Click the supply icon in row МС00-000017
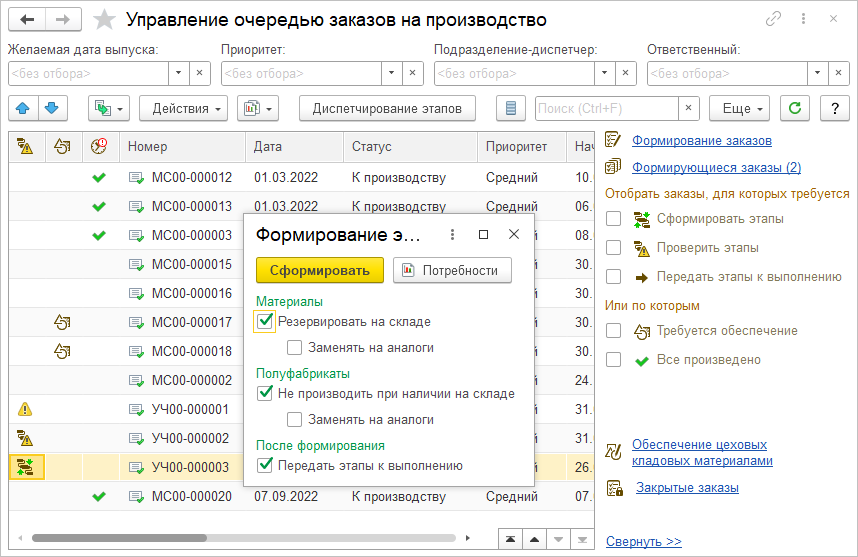This screenshot has width=858, height=557. [x=62, y=322]
